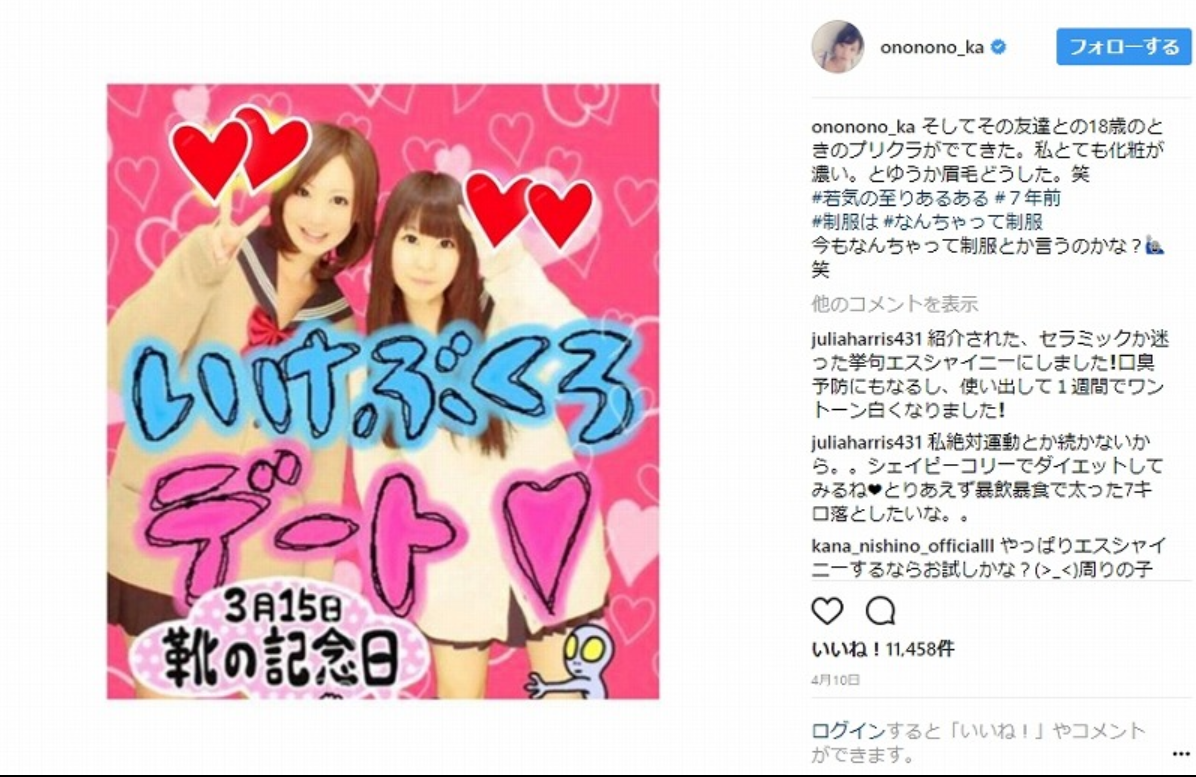Follow the account using フォローする button
The image size is (1196, 777).
click(x=1124, y=47)
